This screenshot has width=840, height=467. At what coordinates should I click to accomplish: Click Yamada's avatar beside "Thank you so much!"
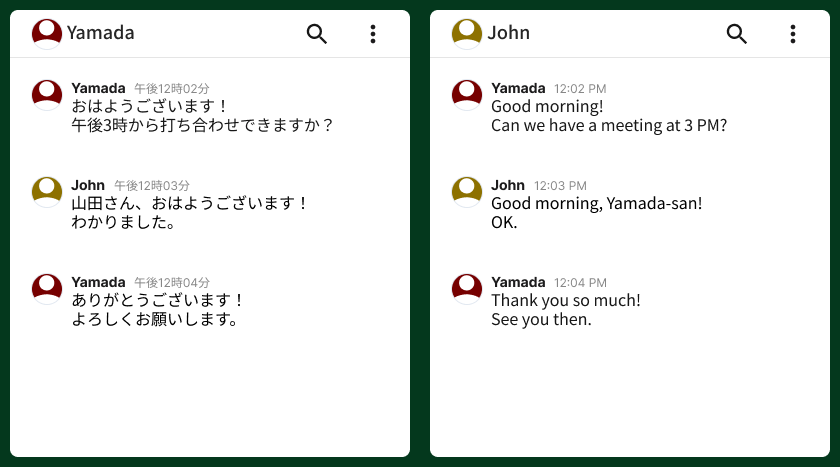click(x=467, y=289)
